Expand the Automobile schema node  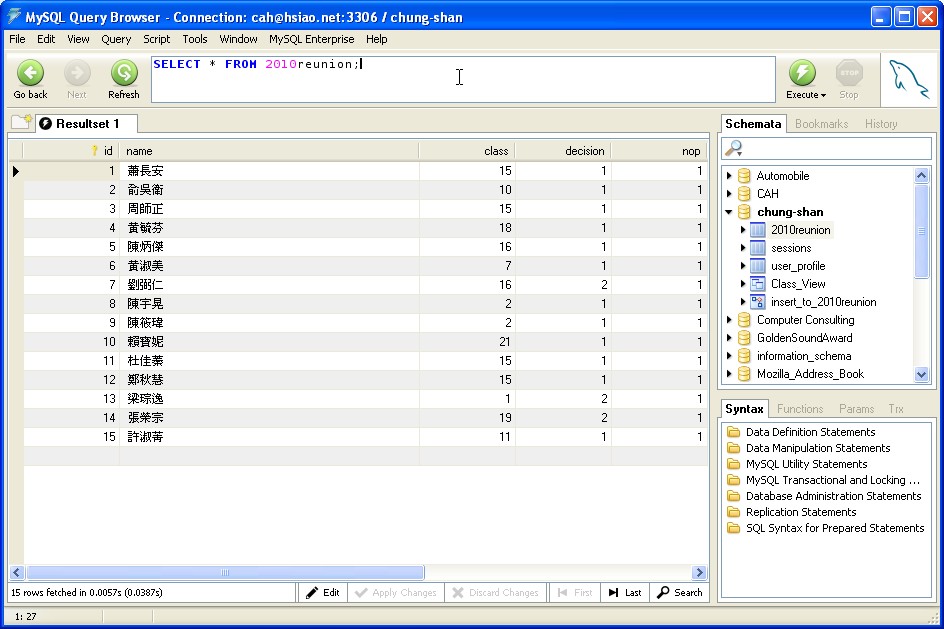729,176
